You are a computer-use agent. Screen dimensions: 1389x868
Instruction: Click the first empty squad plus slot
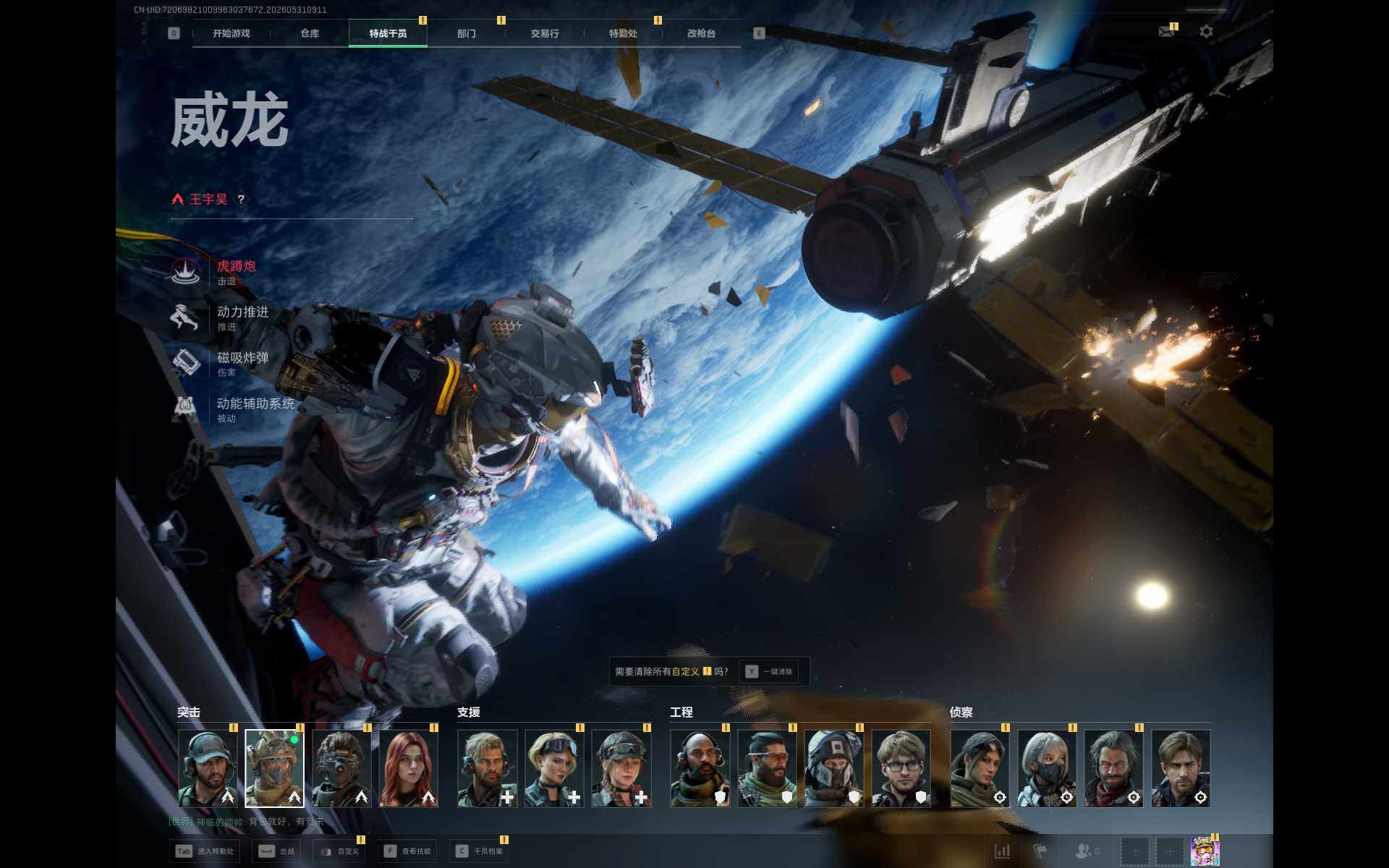pos(1134,851)
